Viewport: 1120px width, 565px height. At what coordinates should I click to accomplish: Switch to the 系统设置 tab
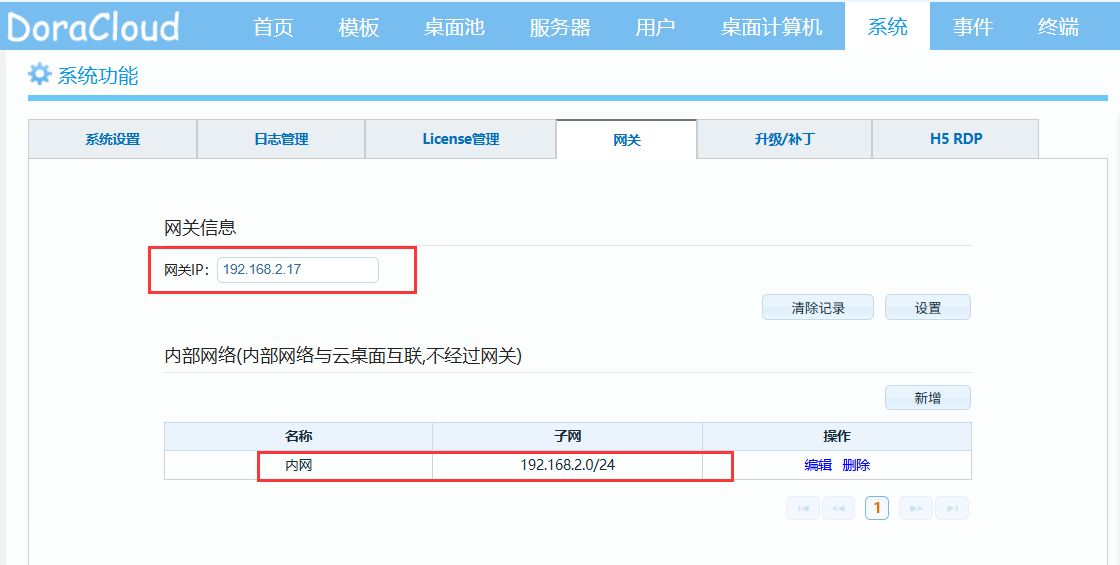pos(113,139)
